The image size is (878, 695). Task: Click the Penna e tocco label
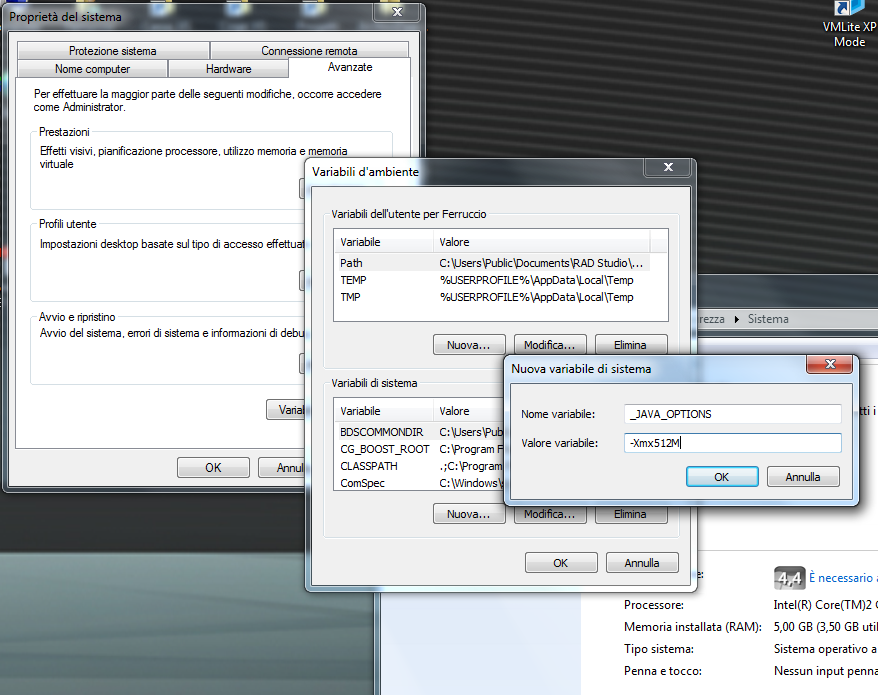click(662, 671)
